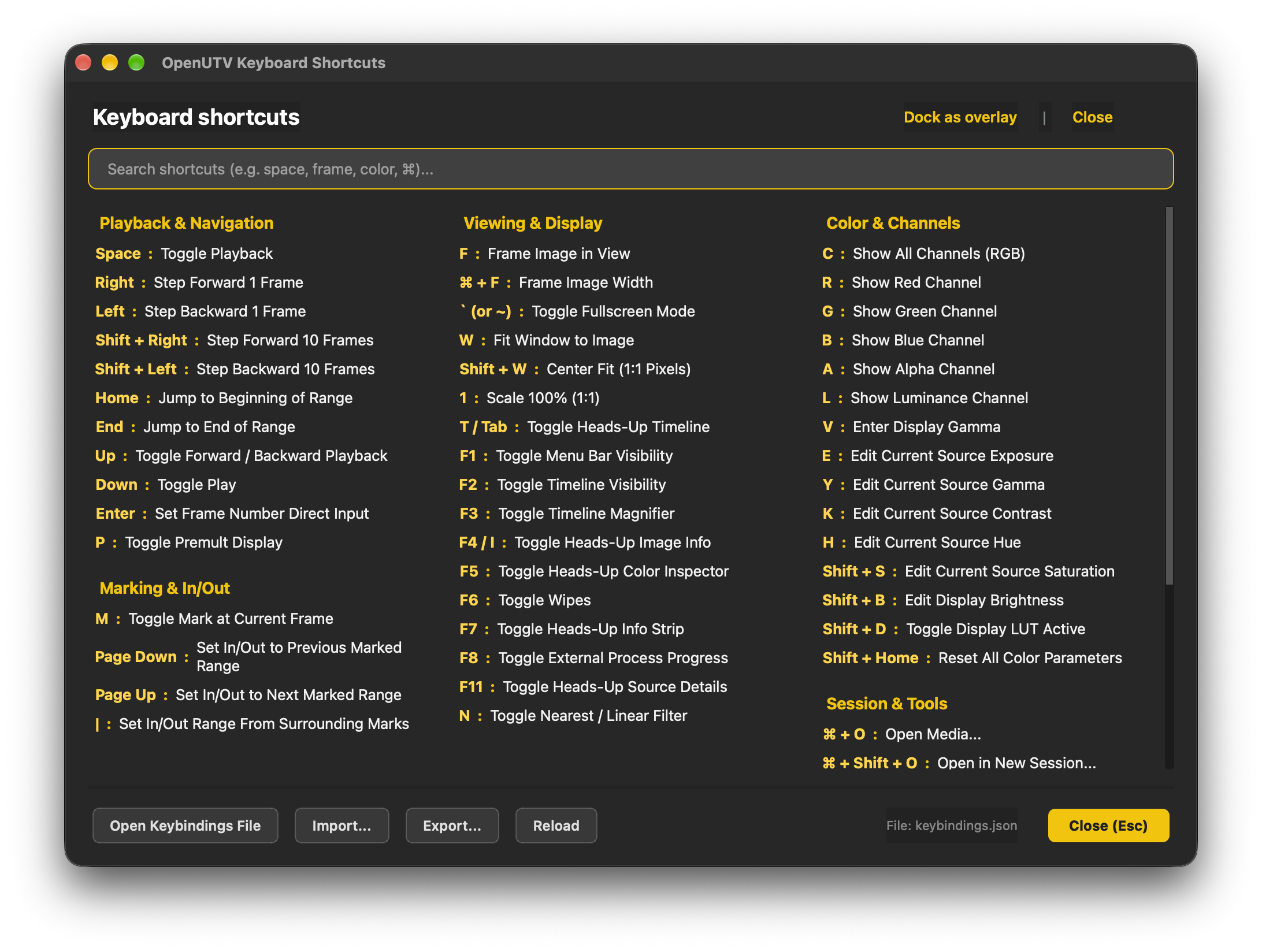Select Show Blue Channel row
The width and height of the screenshot is (1262, 952).
tap(903, 340)
